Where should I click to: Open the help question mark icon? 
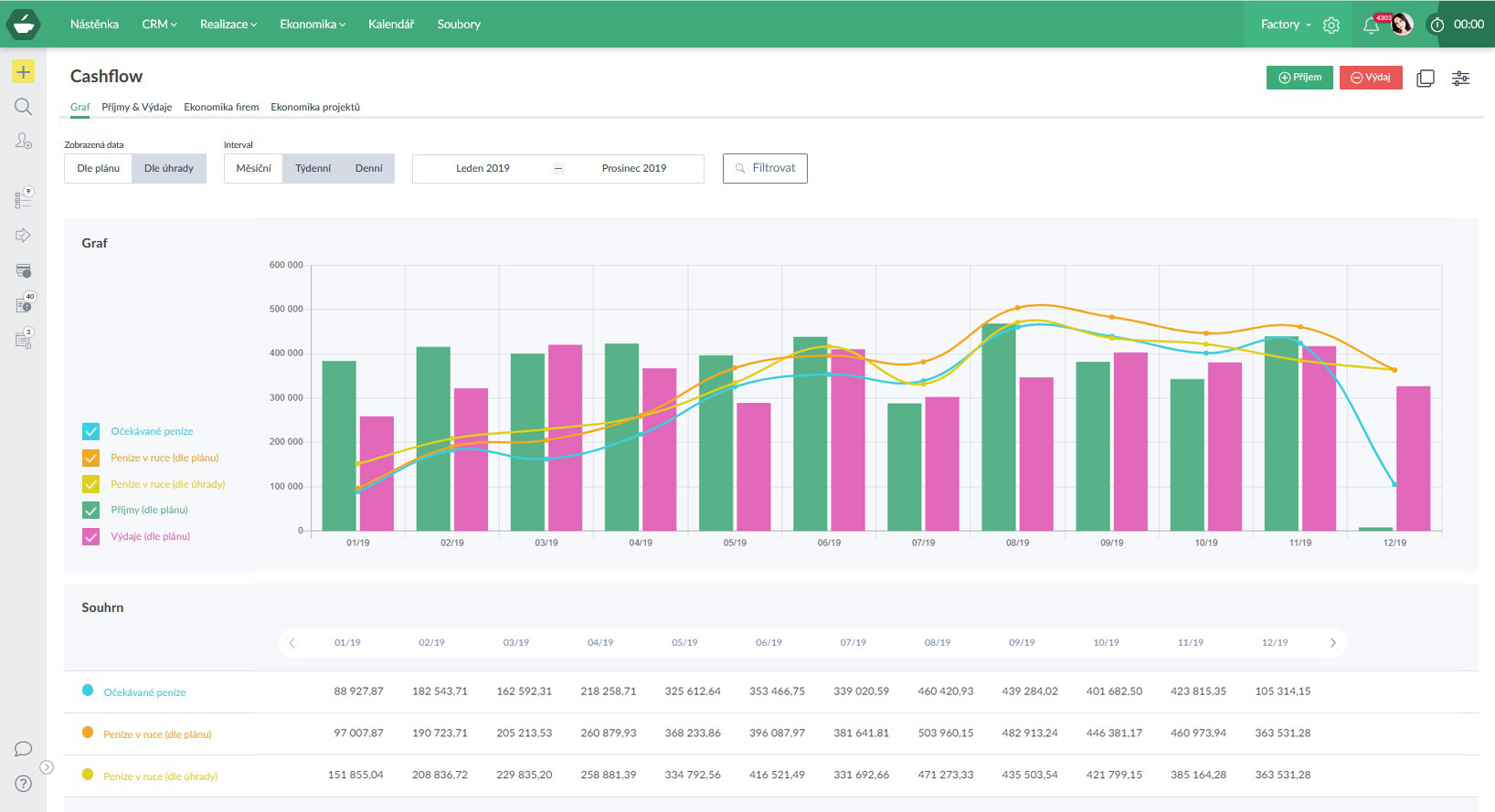click(24, 784)
